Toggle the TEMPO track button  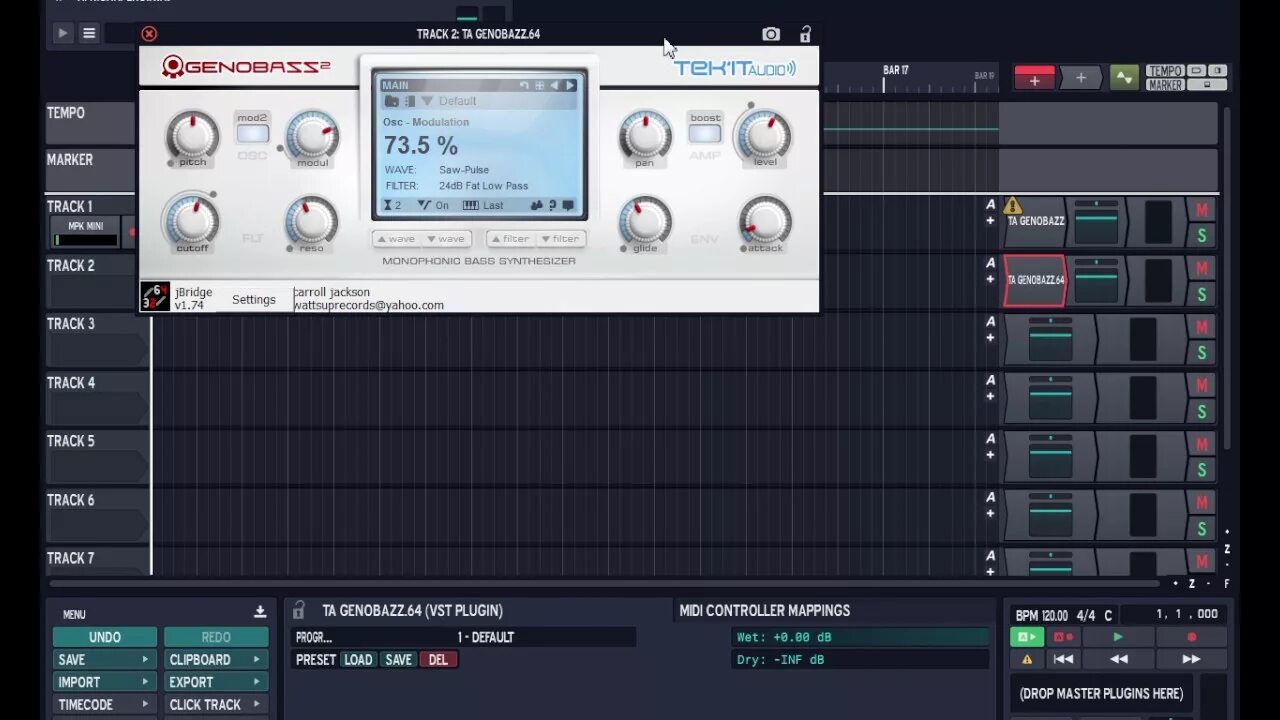1164,71
